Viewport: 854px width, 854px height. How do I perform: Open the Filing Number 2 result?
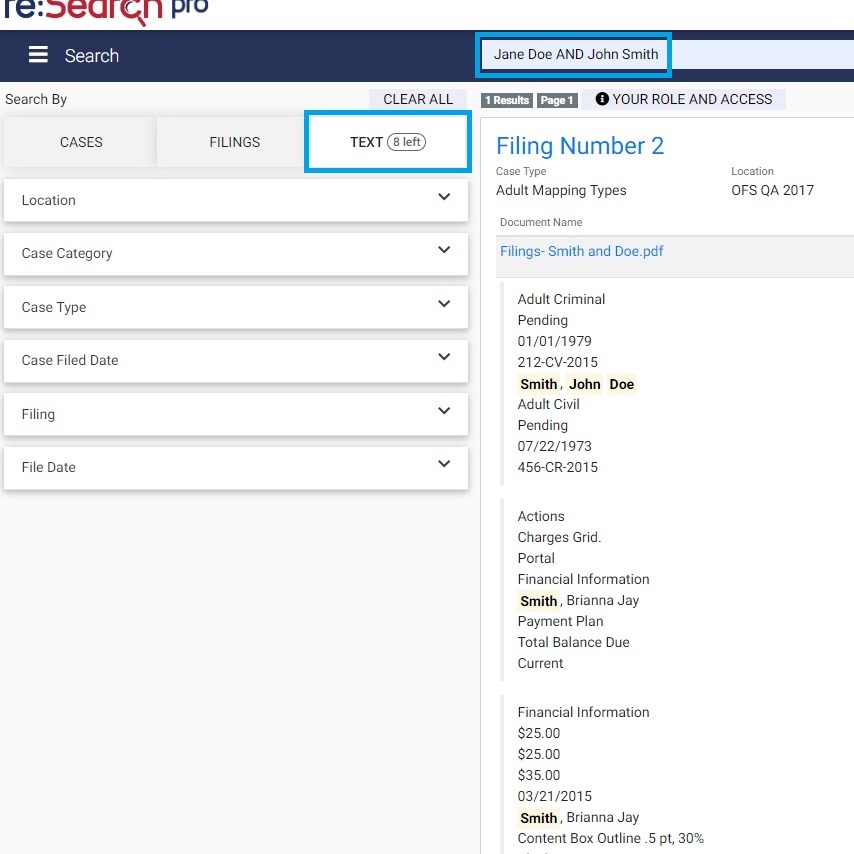pyautogui.click(x=579, y=146)
